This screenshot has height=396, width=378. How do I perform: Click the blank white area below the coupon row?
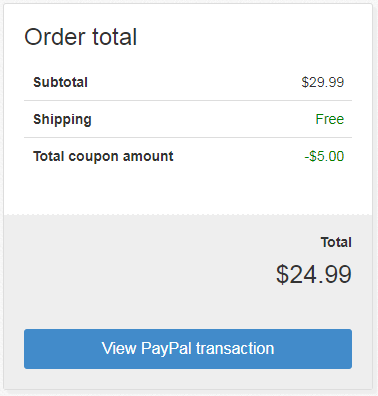click(188, 190)
